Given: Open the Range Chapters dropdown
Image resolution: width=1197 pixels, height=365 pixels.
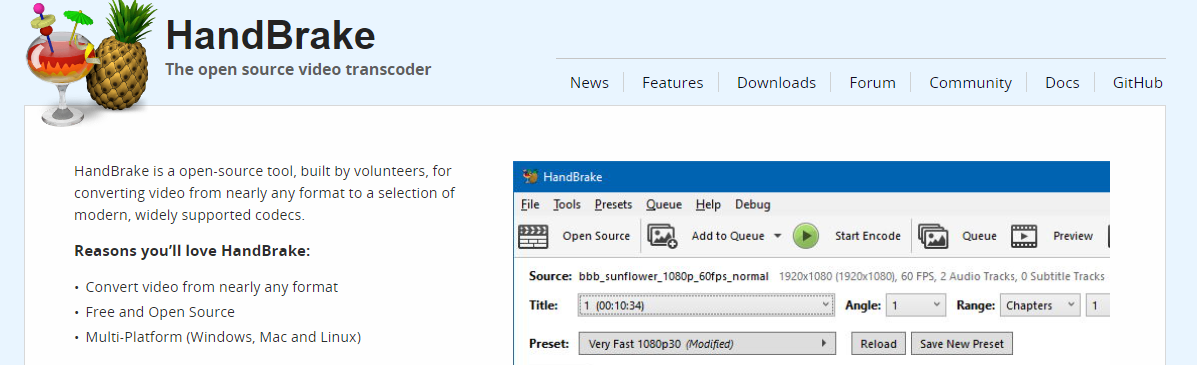Looking at the screenshot, I should pyautogui.click(x=1039, y=305).
